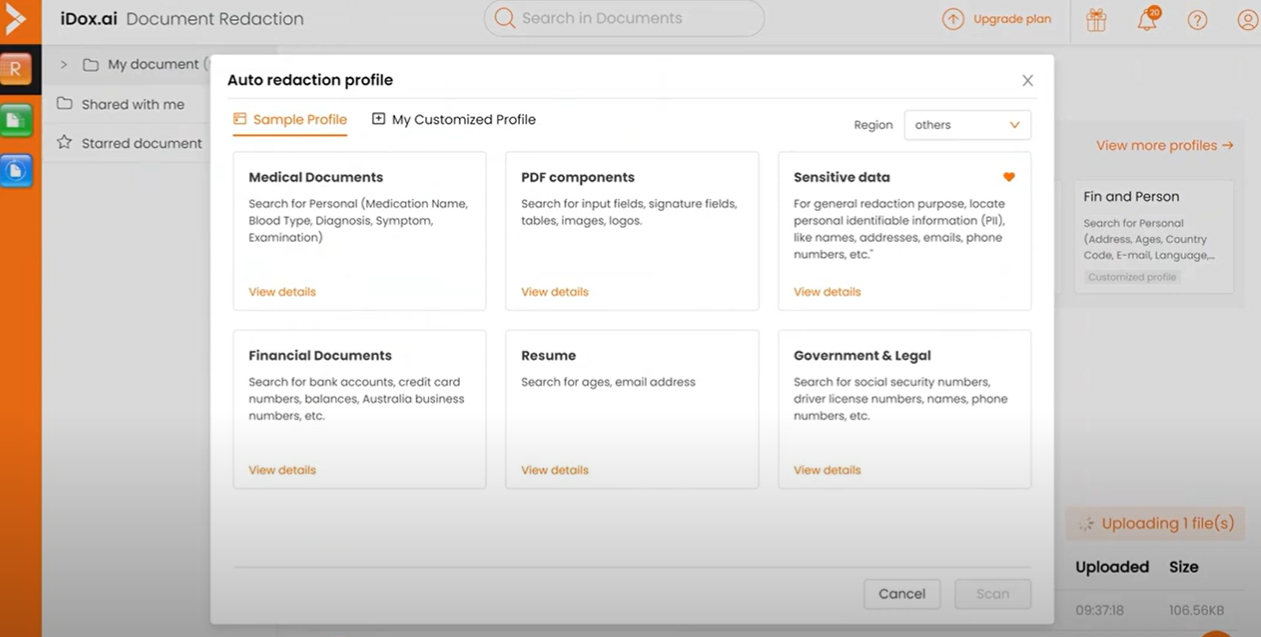Open the green document tool in sidebar

pyautogui.click(x=17, y=119)
